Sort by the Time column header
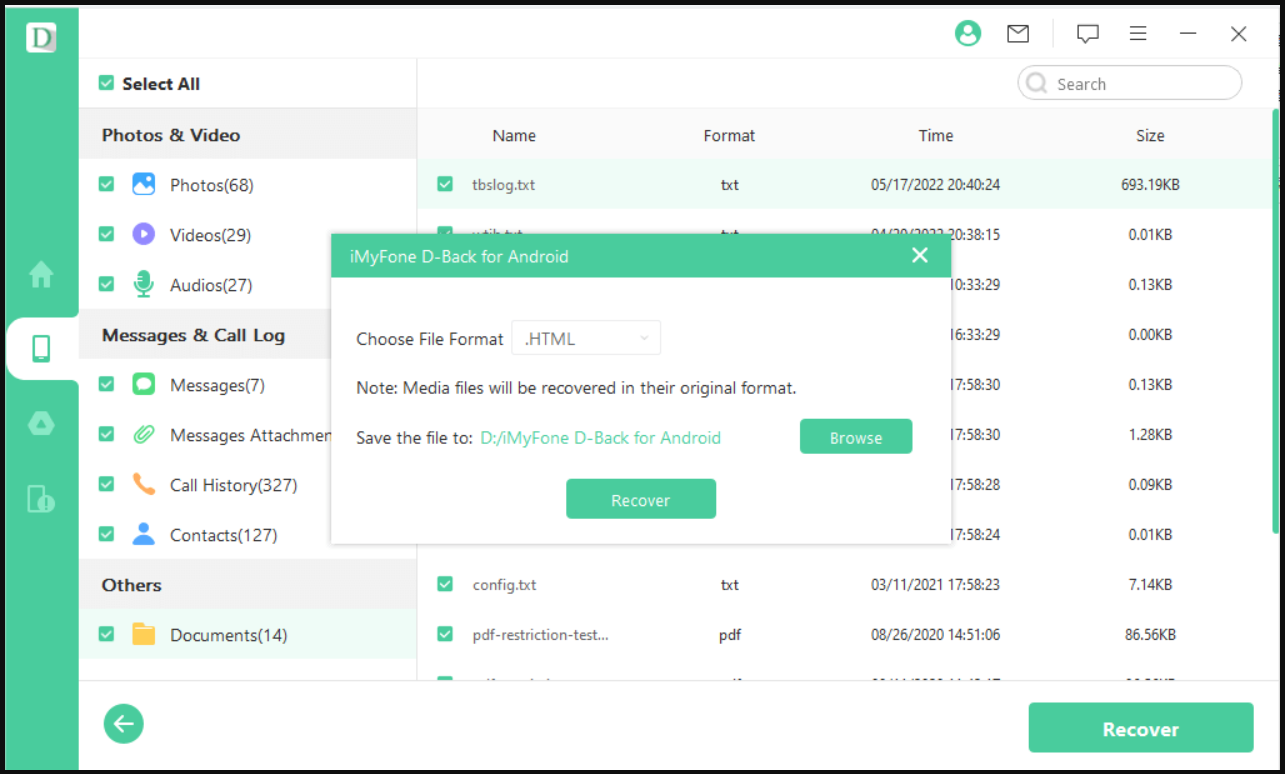The width and height of the screenshot is (1285, 774). (936, 135)
